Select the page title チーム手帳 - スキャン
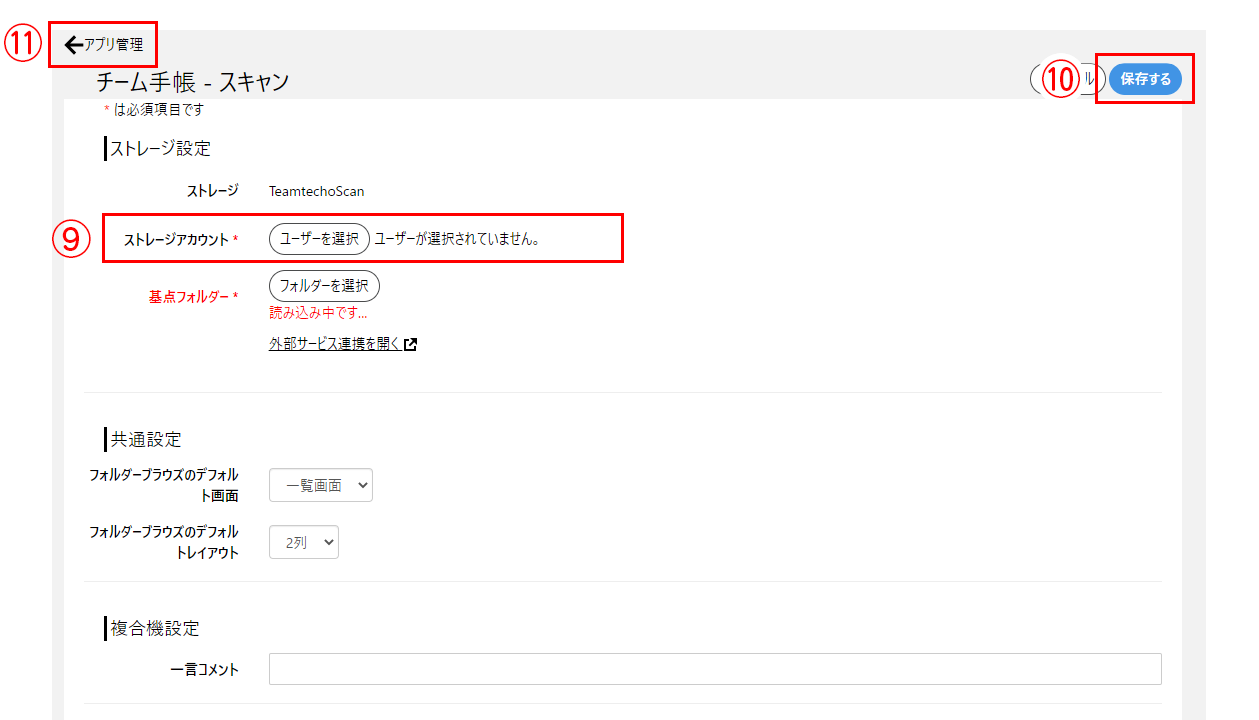 (193, 82)
